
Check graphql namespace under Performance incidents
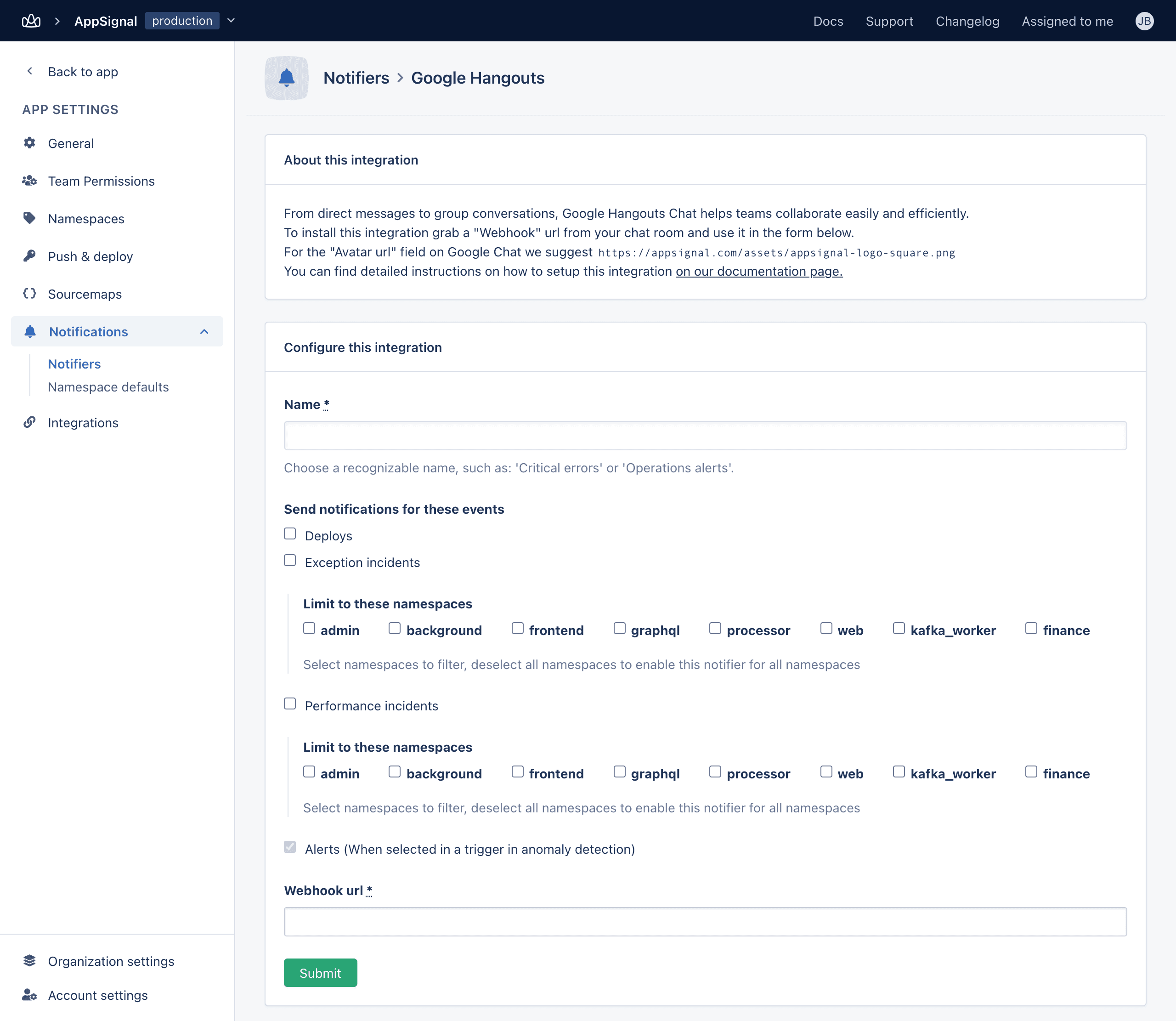(620, 772)
